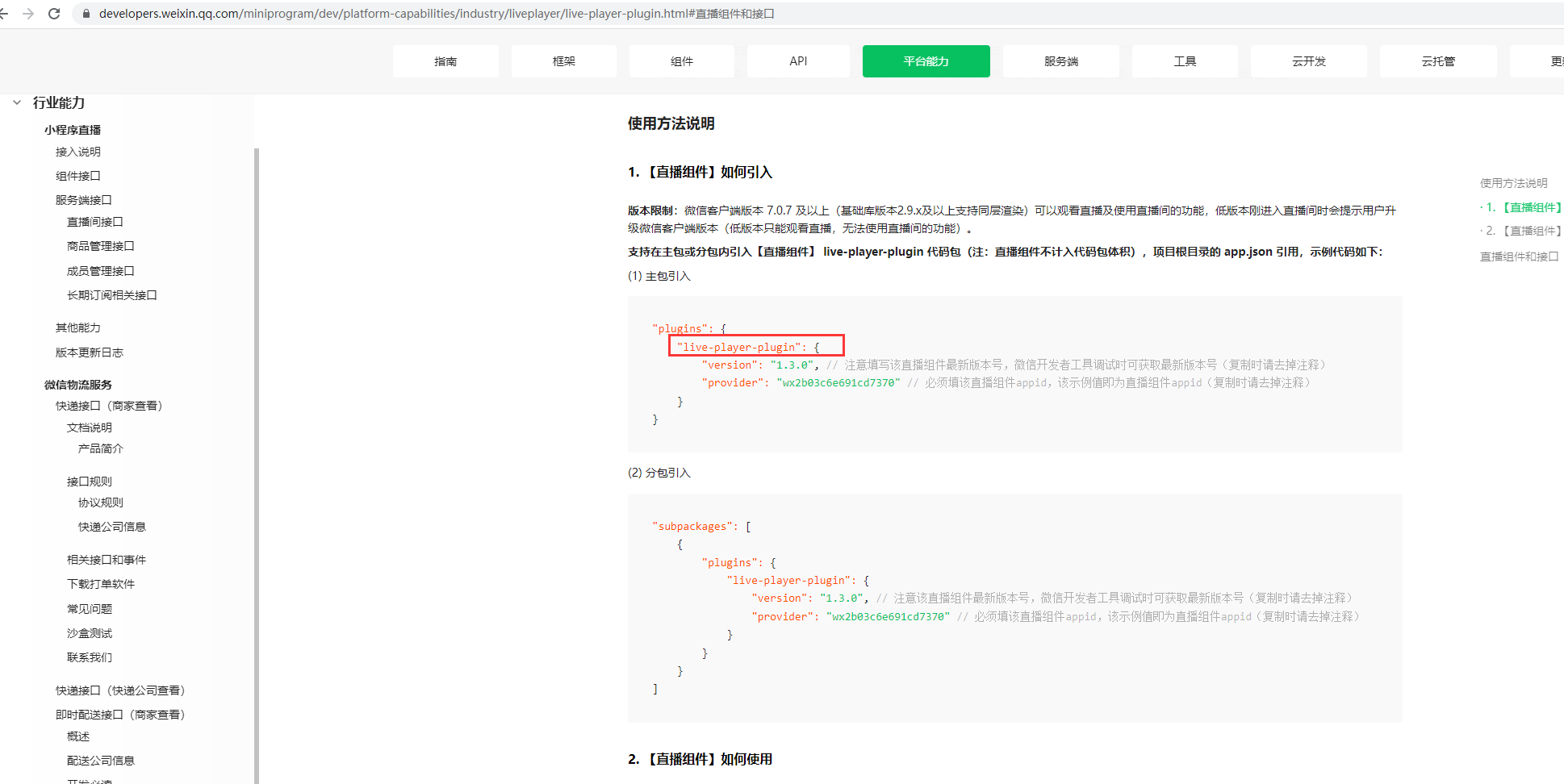Screen dimensions: 1564x784
Task: Open 相关接口和事件 sidebar link
Action: tap(107, 560)
